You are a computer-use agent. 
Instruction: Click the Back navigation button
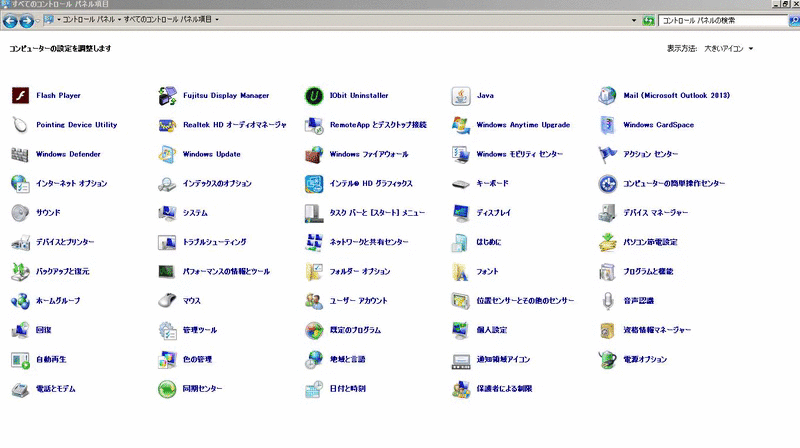click(x=10, y=21)
